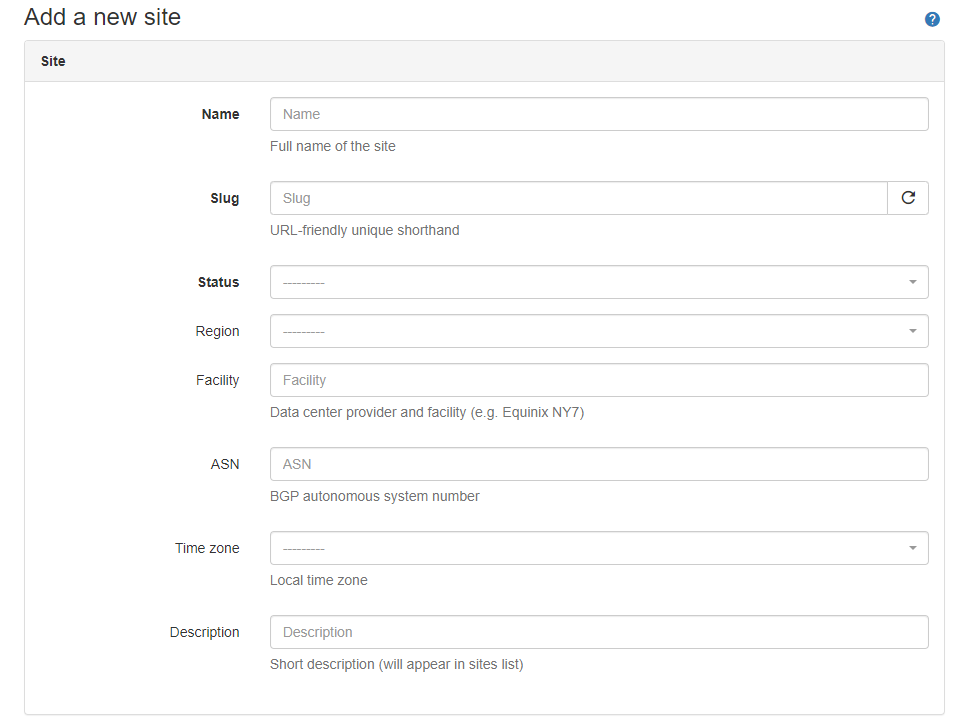Regenerate the slug with the refresh icon
Image resolution: width=972 pixels, height=722 pixels.
point(908,198)
